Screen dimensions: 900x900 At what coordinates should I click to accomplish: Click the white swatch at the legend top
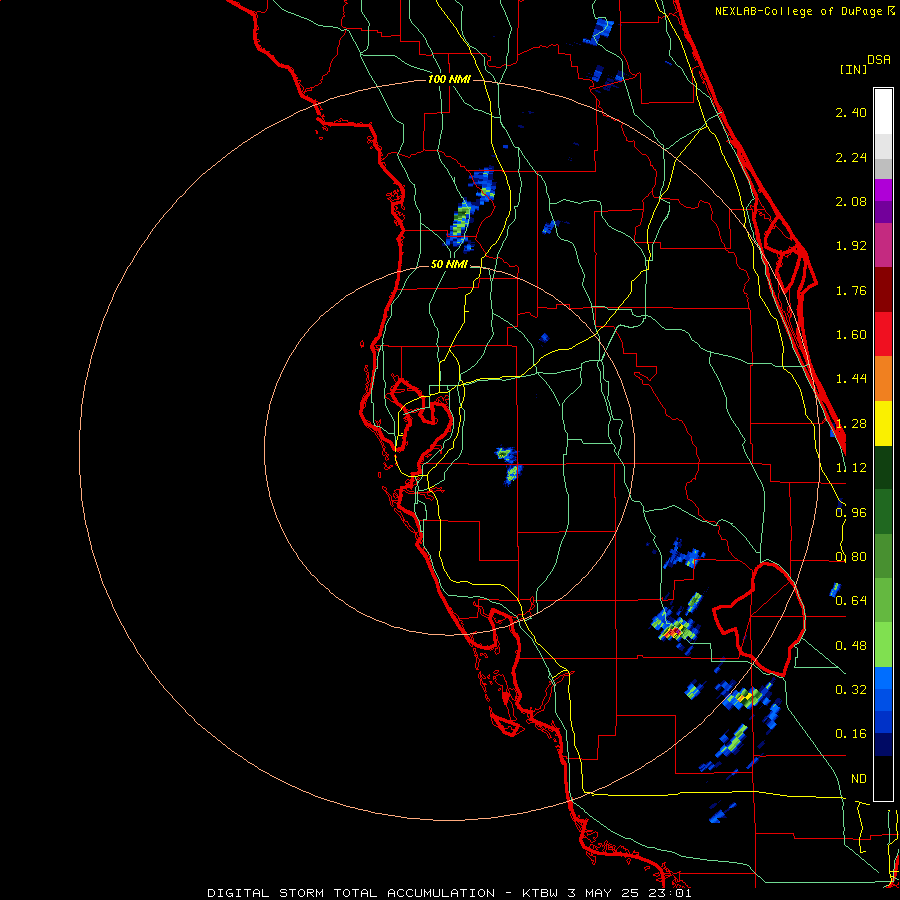pos(883,111)
